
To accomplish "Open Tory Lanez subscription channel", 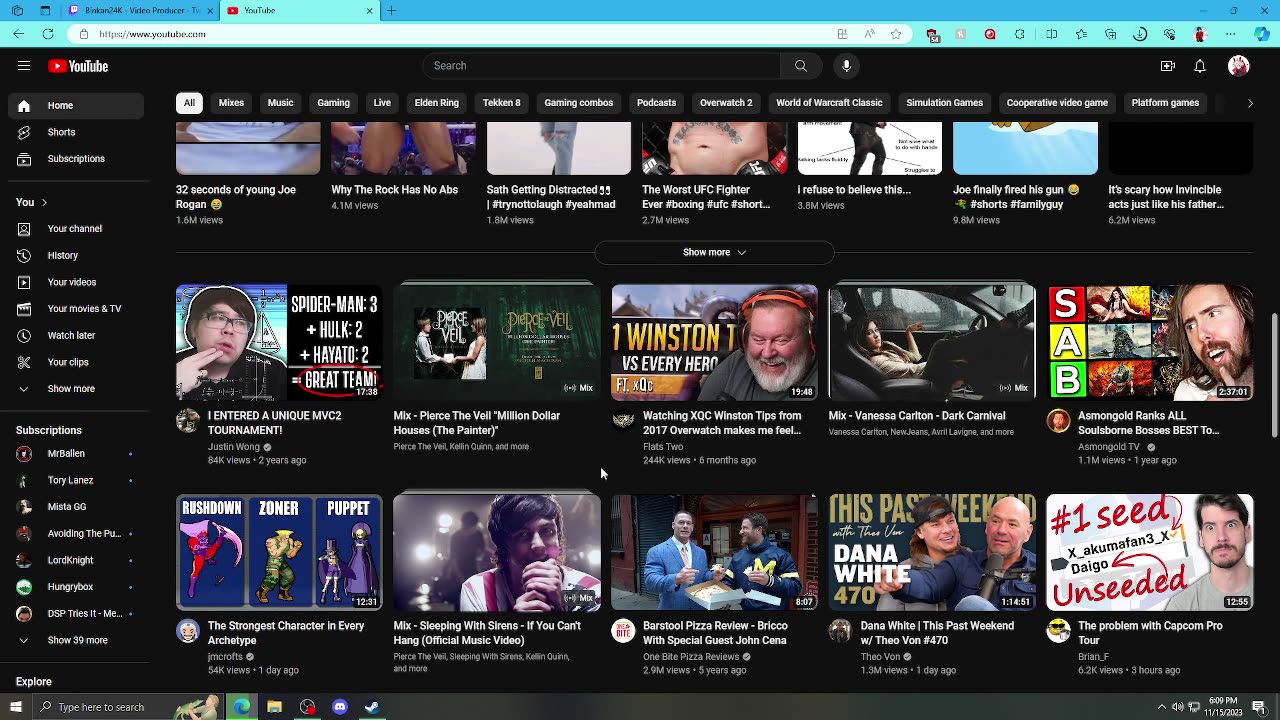I will [76, 481].
